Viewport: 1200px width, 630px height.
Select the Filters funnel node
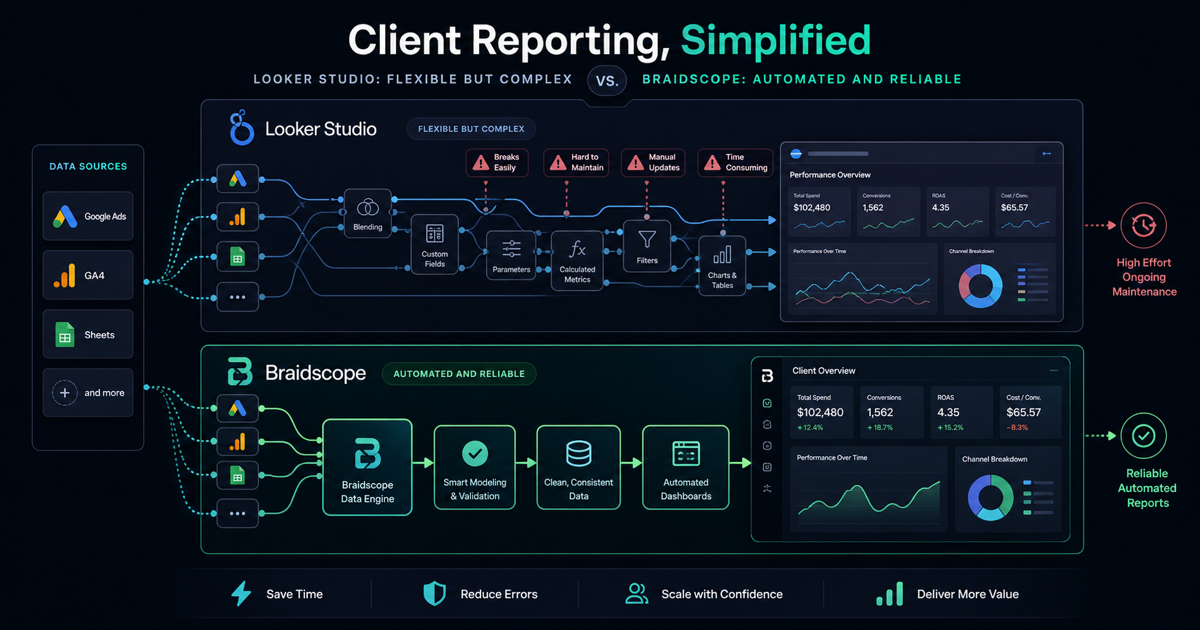pos(647,245)
